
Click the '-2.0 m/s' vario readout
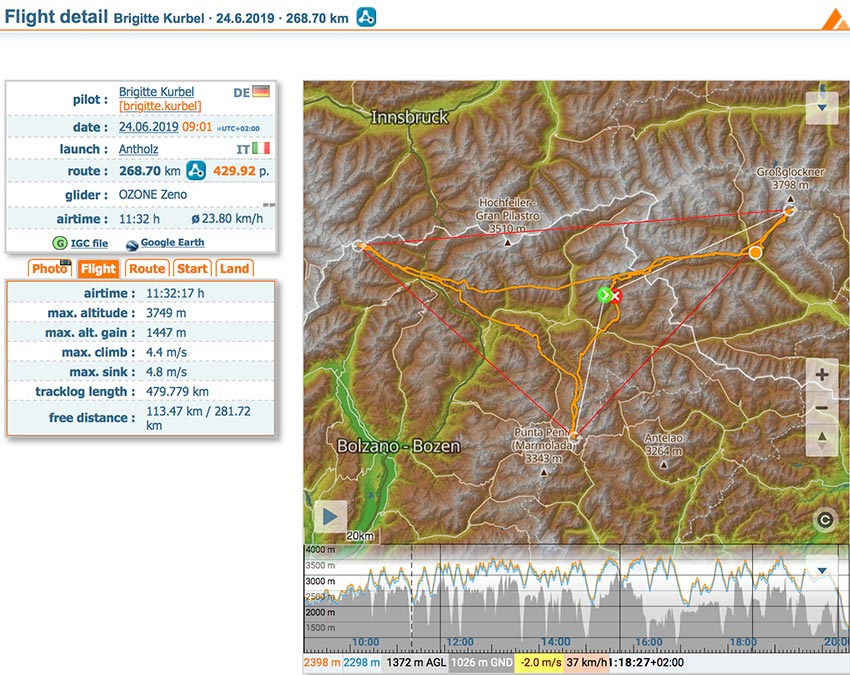[540, 662]
